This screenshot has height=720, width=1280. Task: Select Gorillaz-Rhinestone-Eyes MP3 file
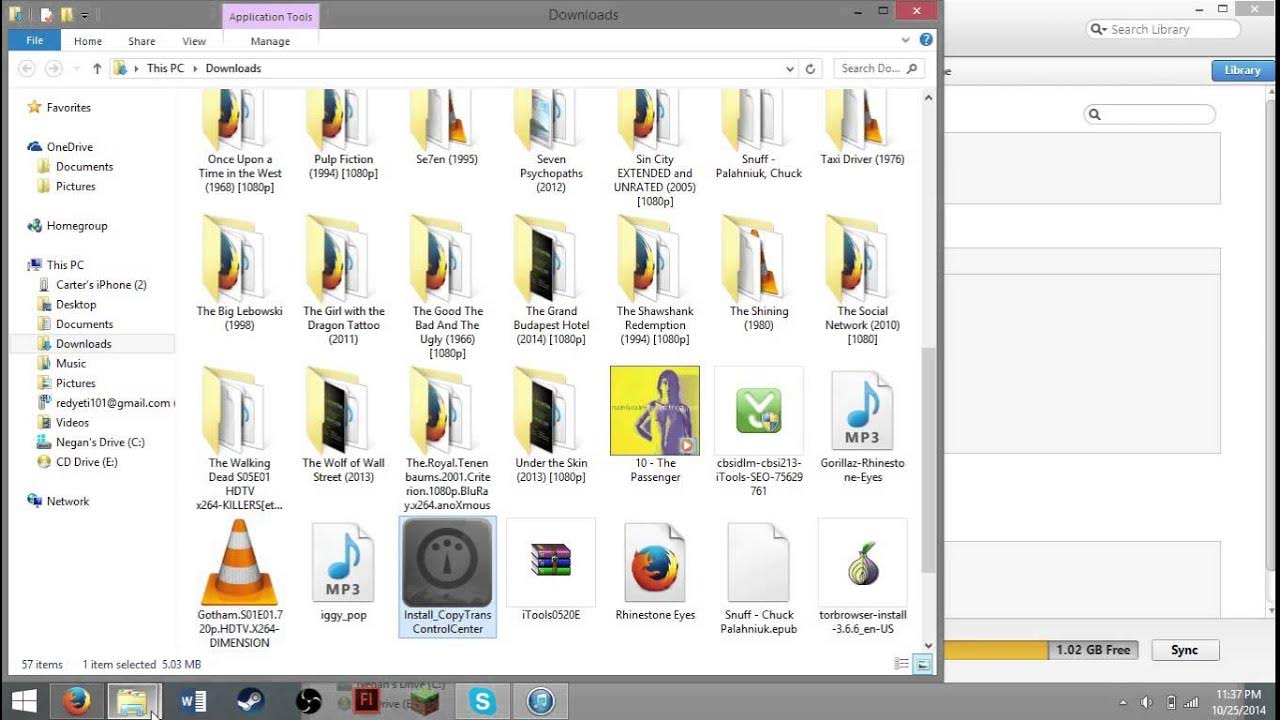[863, 425]
